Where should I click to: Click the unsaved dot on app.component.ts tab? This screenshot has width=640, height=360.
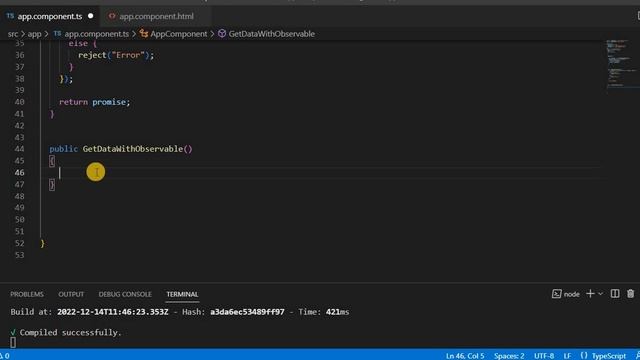click(x=91, y=16)
